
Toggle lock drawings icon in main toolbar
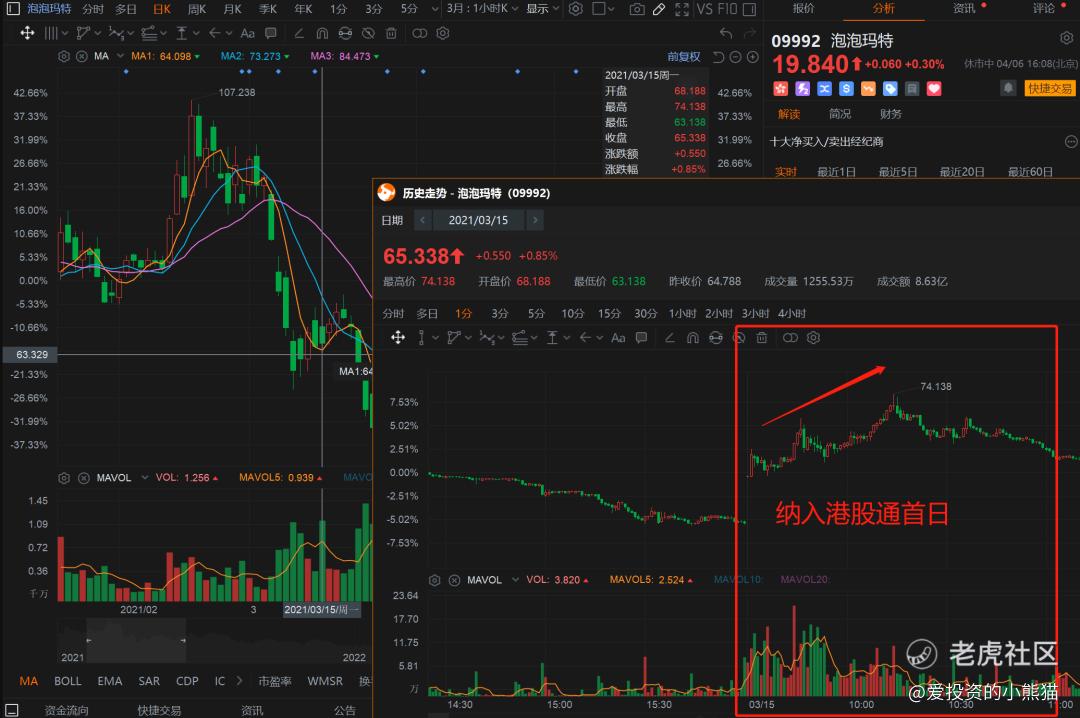pos(345,32)
